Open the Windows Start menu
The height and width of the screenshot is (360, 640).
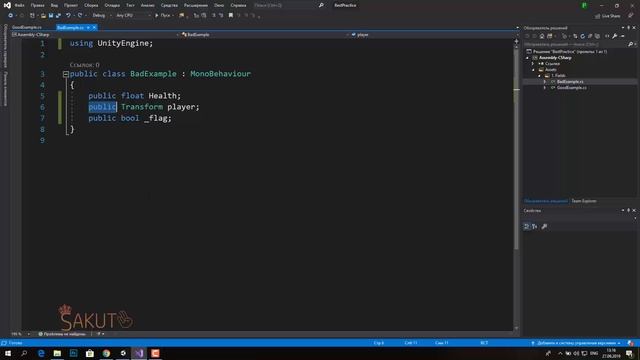8,353
